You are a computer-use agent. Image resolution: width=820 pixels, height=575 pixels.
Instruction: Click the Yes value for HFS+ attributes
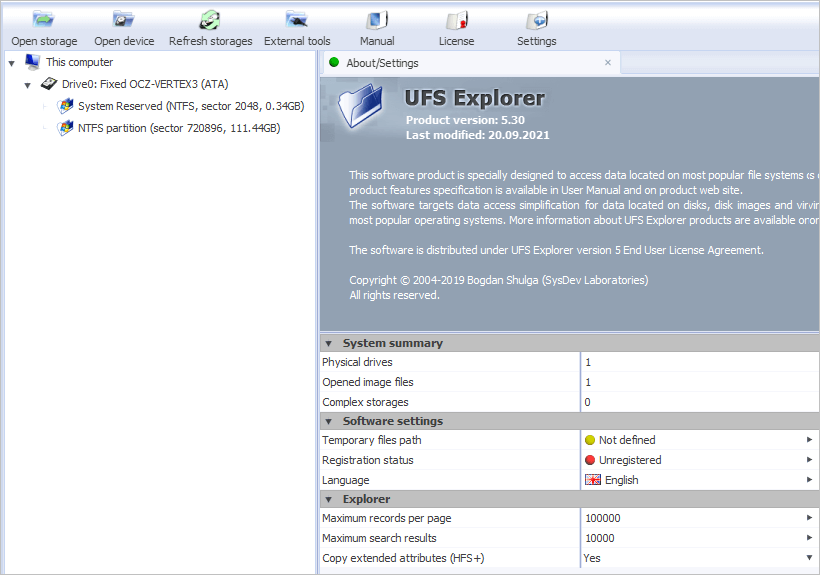592,558
